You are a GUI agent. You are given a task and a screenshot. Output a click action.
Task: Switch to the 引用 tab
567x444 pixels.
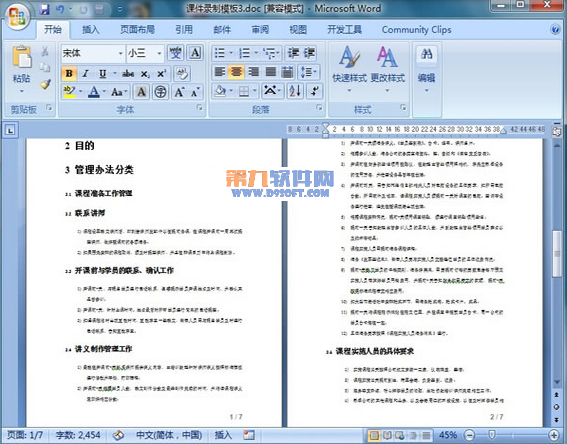184,30
